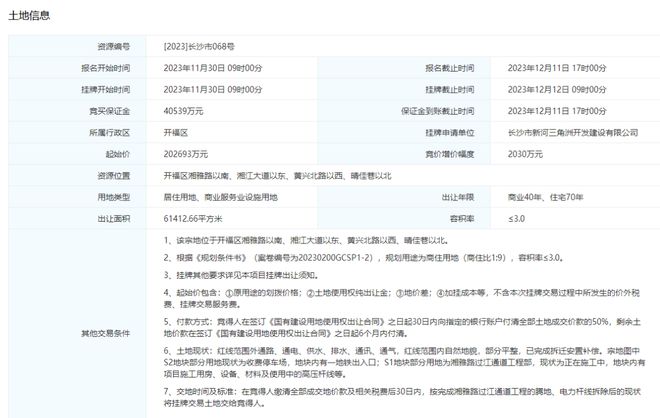The height and width of the screenshot is (418, 660).
Task: Click condition 5 about 付款方式
Action: tap(402, 327)
